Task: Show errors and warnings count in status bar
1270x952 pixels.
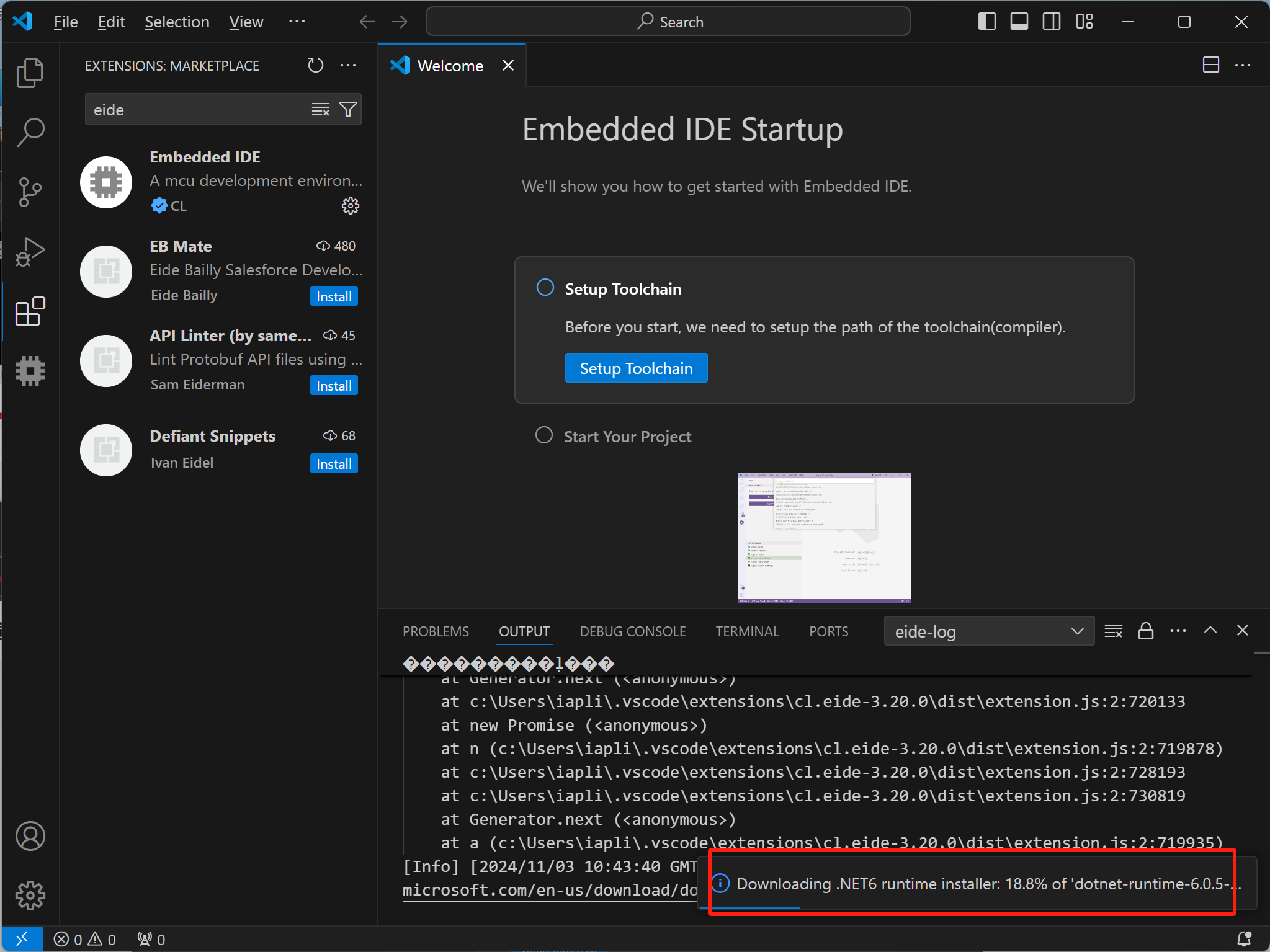Action: tap(85, 940)
